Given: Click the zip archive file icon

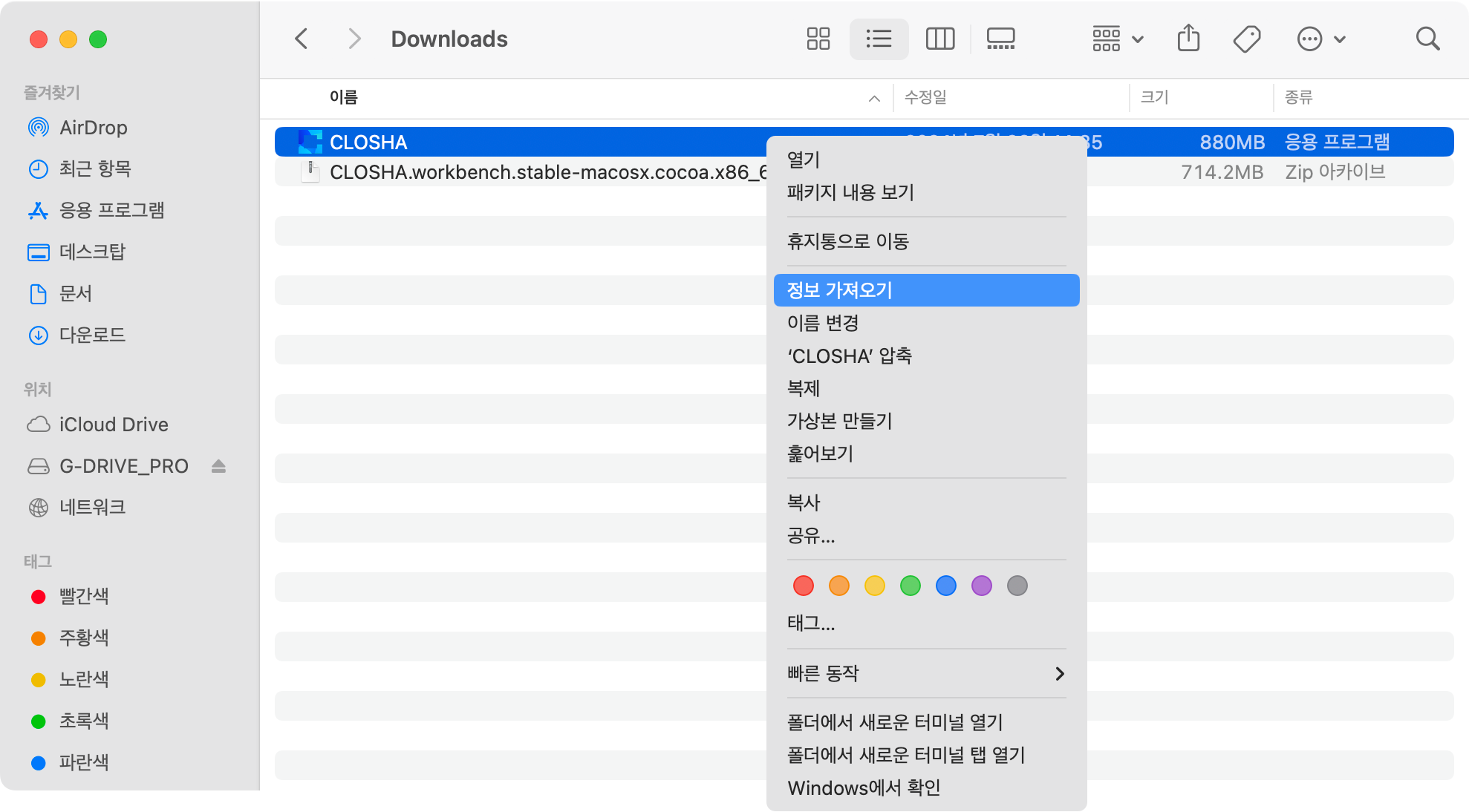Looking at the screenshot, I should click(x=310, y=172).
